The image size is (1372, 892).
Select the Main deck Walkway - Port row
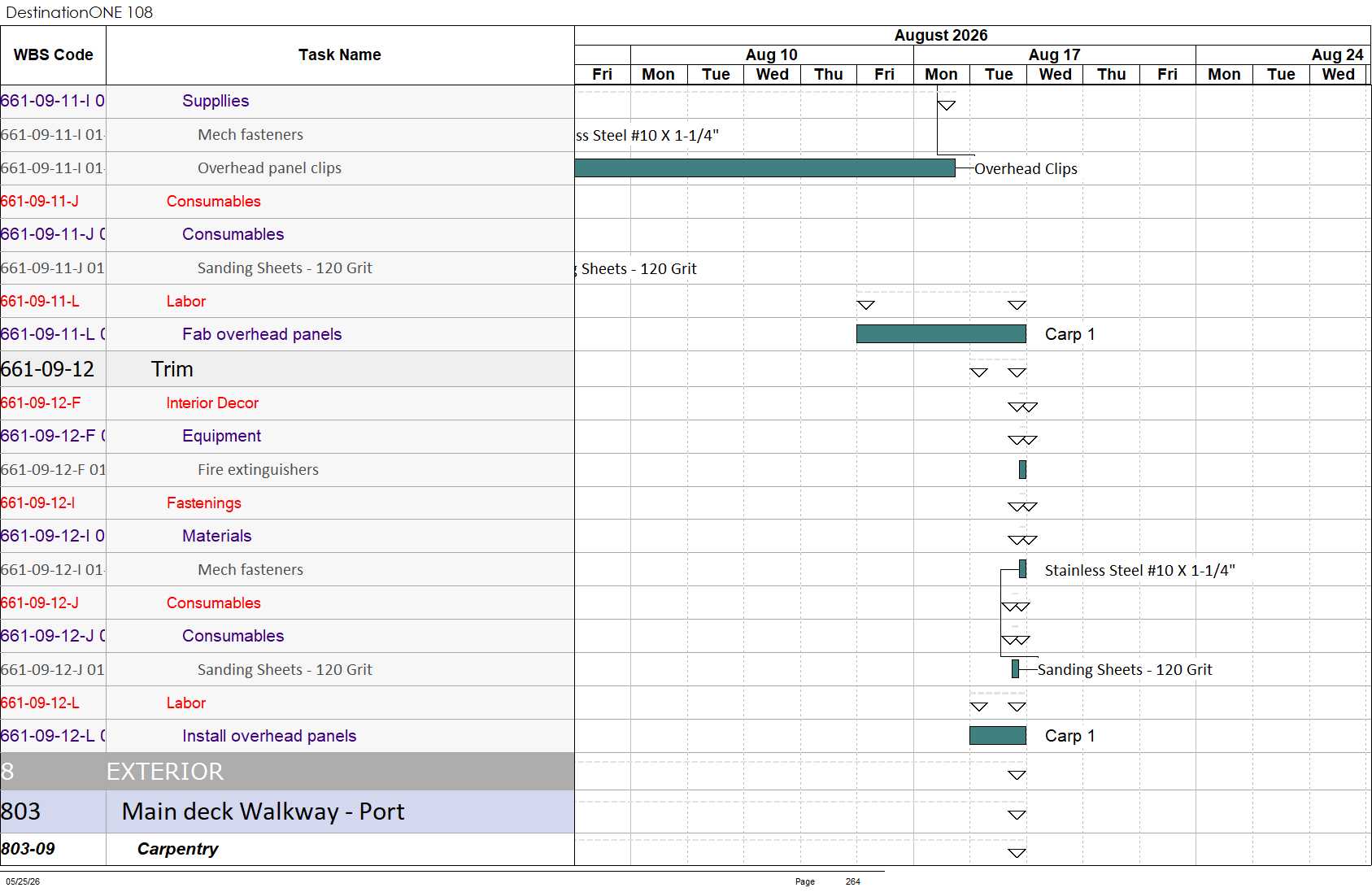287,812
